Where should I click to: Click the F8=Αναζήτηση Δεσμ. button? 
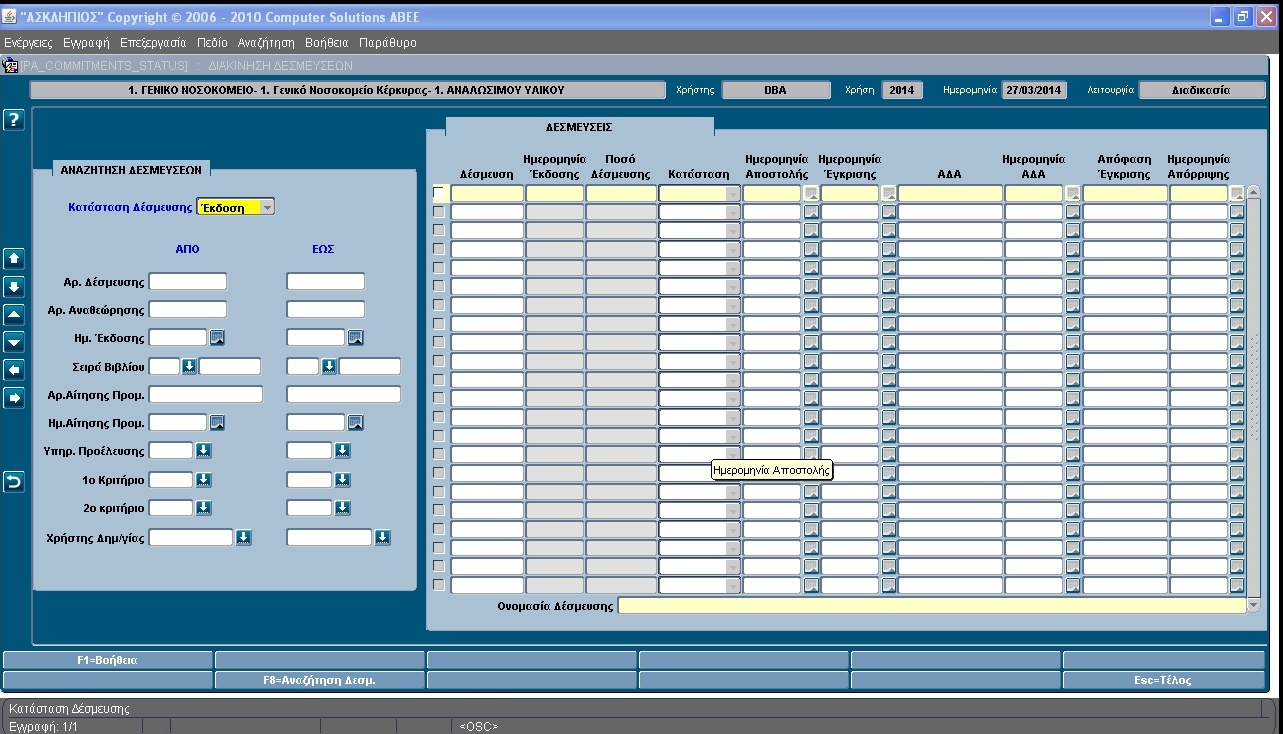pos(320,680)
